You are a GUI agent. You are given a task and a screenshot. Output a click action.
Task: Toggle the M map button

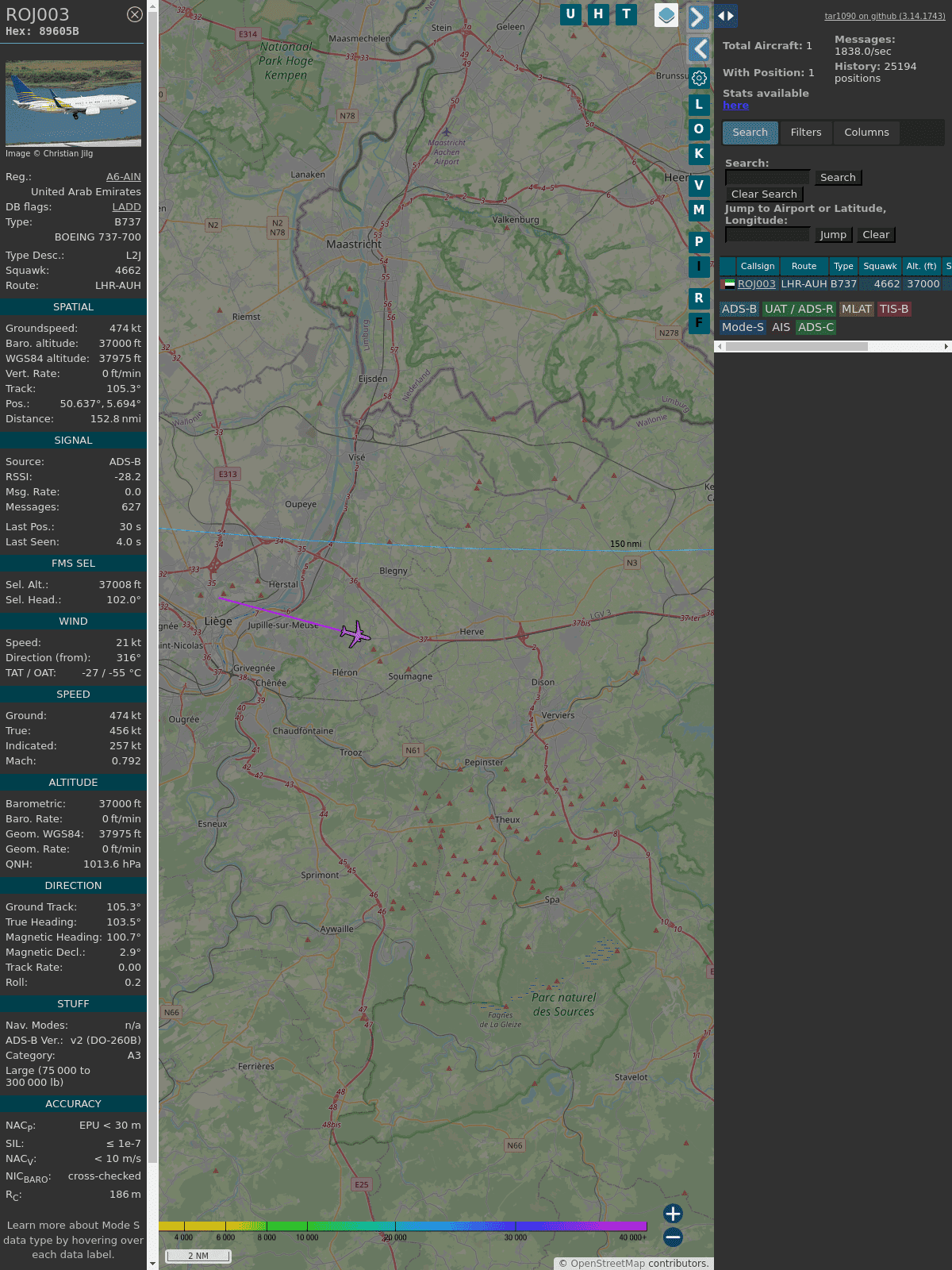(x=699, y=210)
